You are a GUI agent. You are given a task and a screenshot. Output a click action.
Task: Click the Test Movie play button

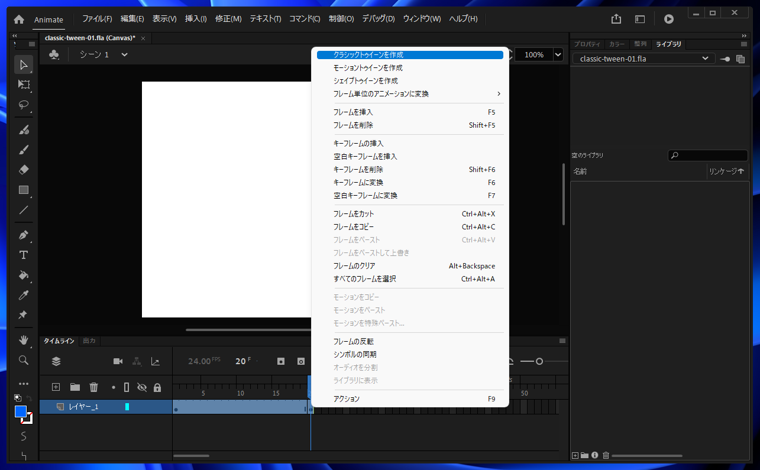[x=668, y=19]
